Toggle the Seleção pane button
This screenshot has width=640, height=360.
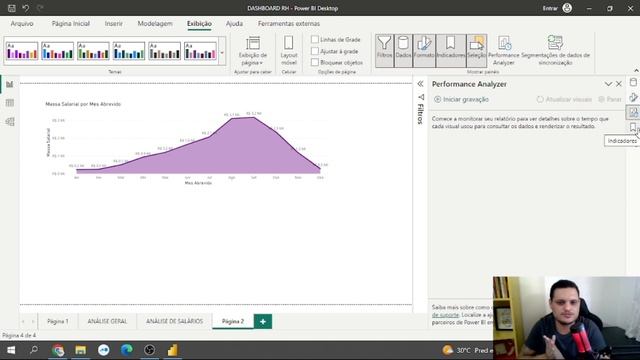pyautogui.click(x=476, y=51)
